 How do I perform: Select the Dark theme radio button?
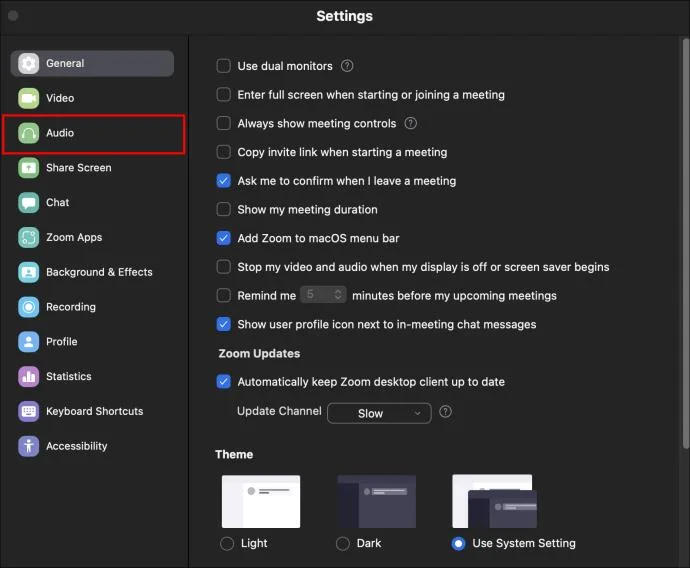[x=343, y=544]
